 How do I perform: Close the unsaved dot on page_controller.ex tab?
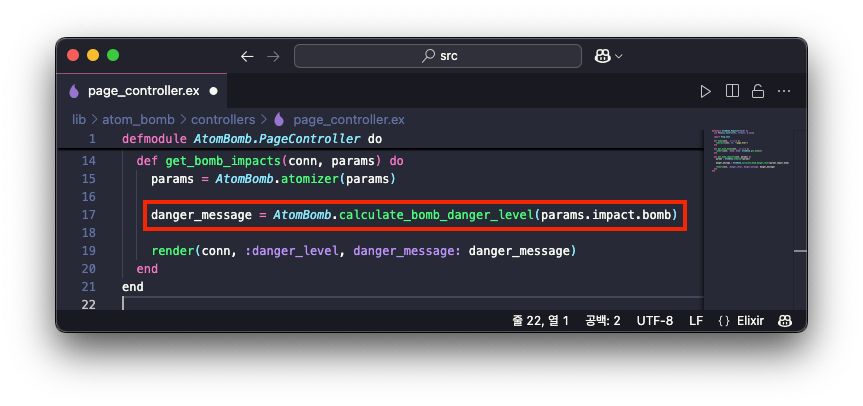[x=214, y=91]
